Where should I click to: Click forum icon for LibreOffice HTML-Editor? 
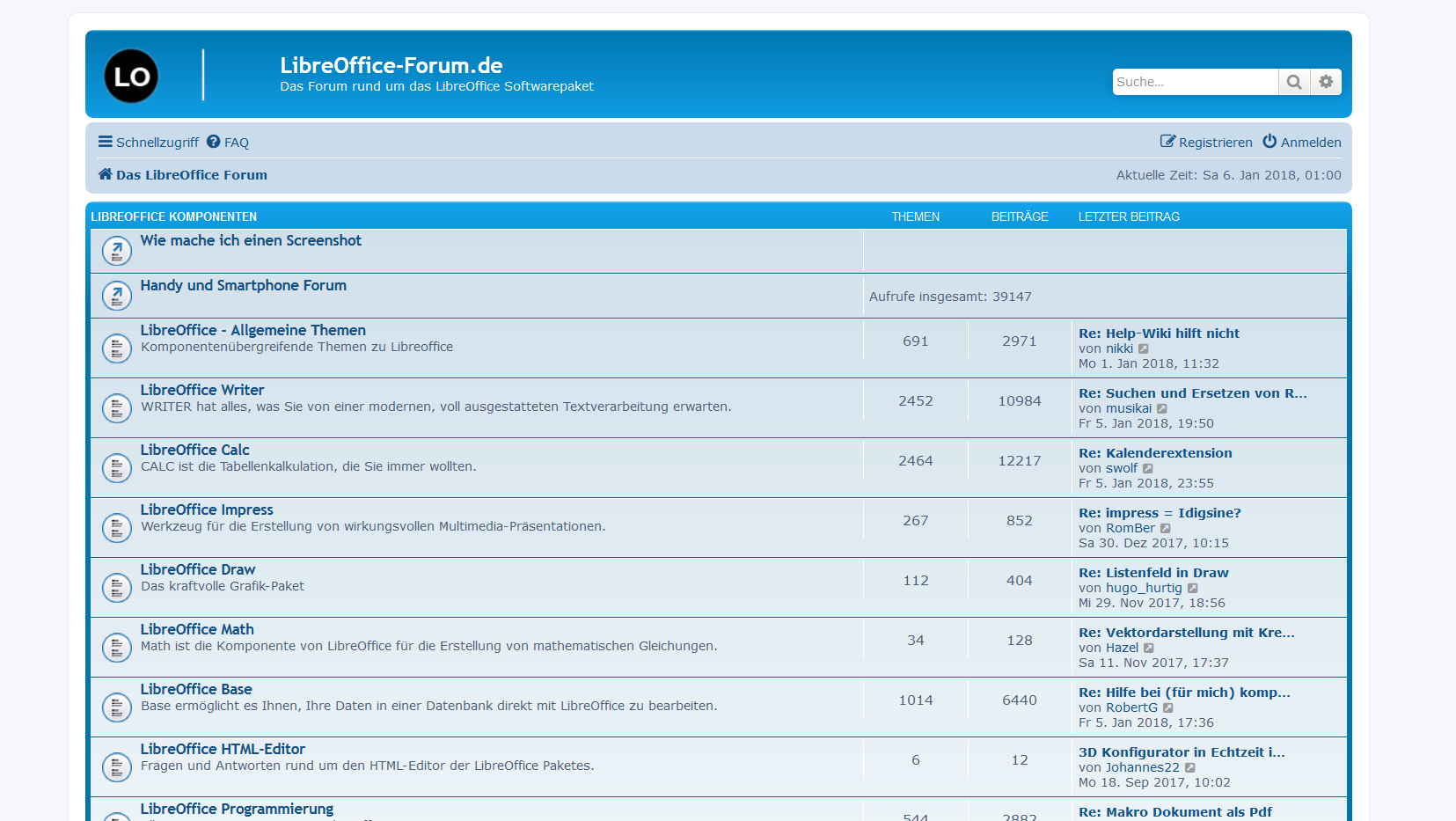(x=117, y=767)
